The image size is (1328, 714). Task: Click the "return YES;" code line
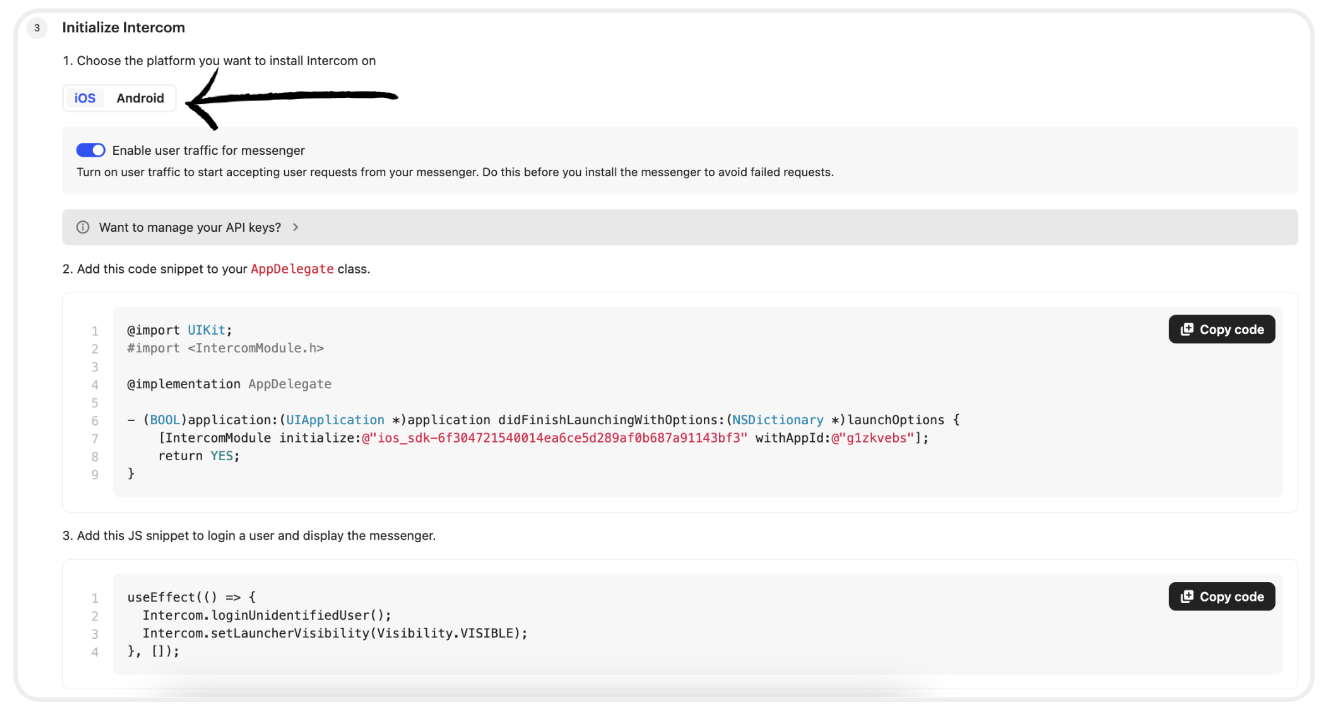[199, 456]
